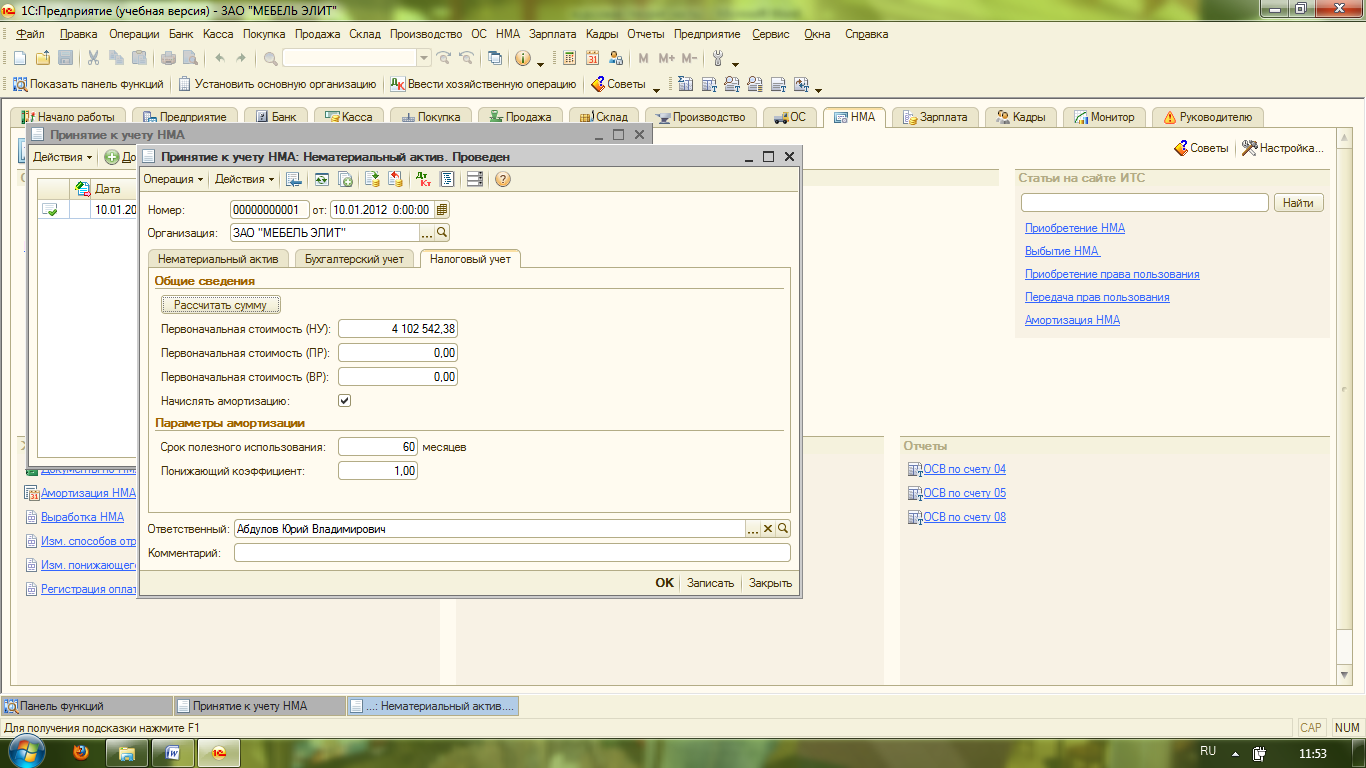Image resolution: width=1366 pixels, height=768 pixels.
Task: Click the Dt/Kt posting result icon
Action: (423, 179)
